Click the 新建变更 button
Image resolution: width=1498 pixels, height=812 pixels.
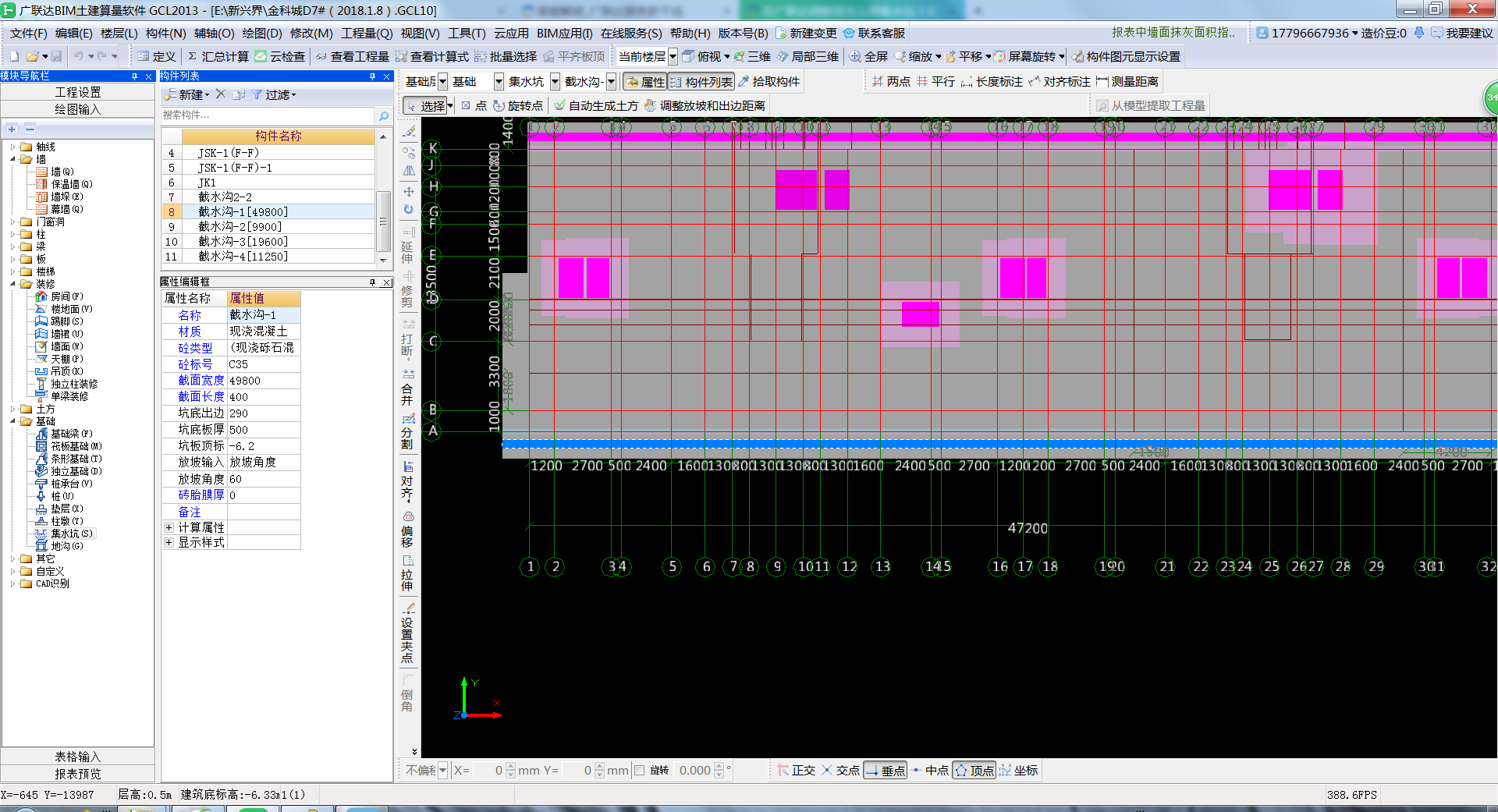pos(806,33)
